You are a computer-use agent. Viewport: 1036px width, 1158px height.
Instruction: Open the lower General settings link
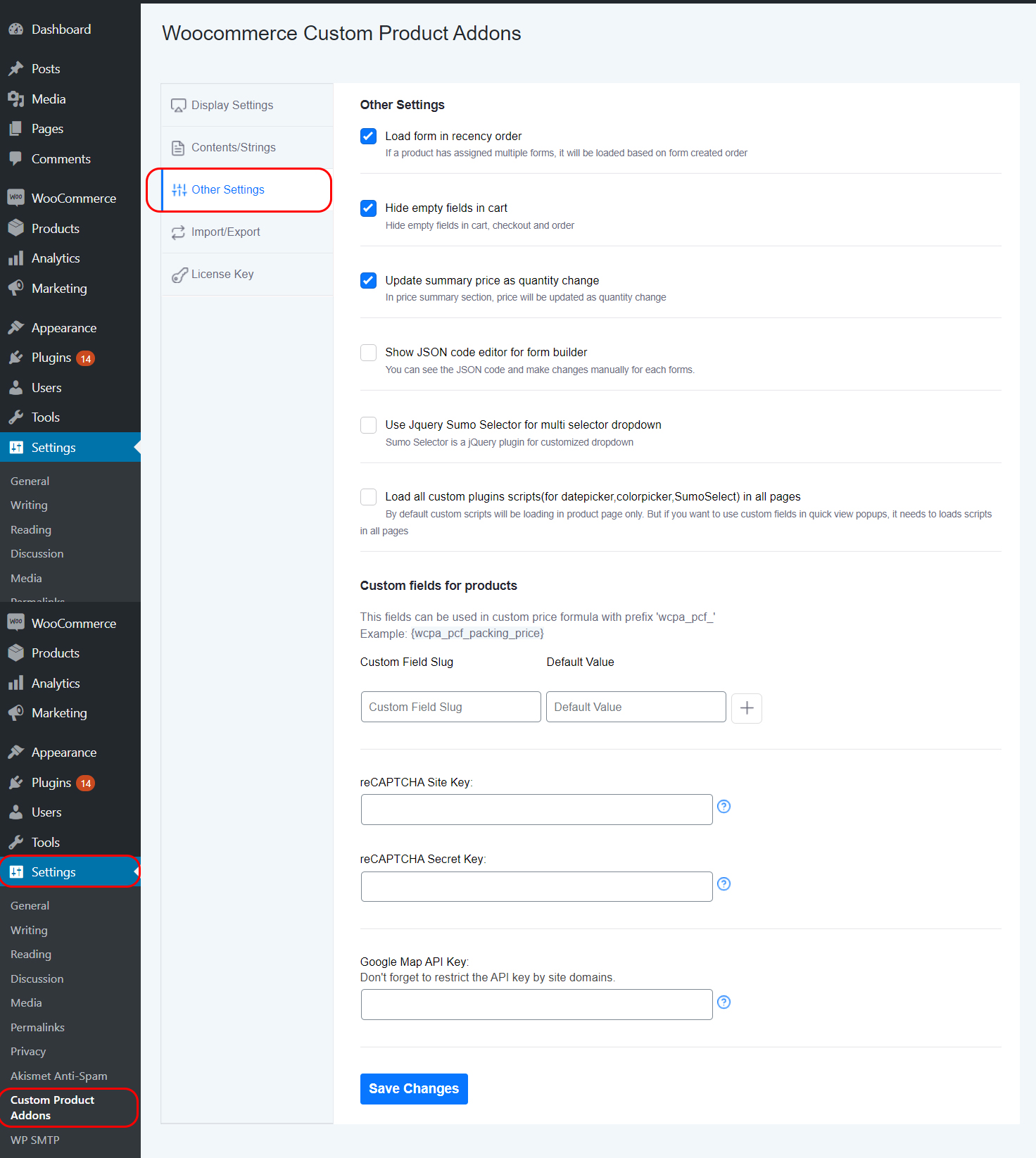[x=30, y=906]
